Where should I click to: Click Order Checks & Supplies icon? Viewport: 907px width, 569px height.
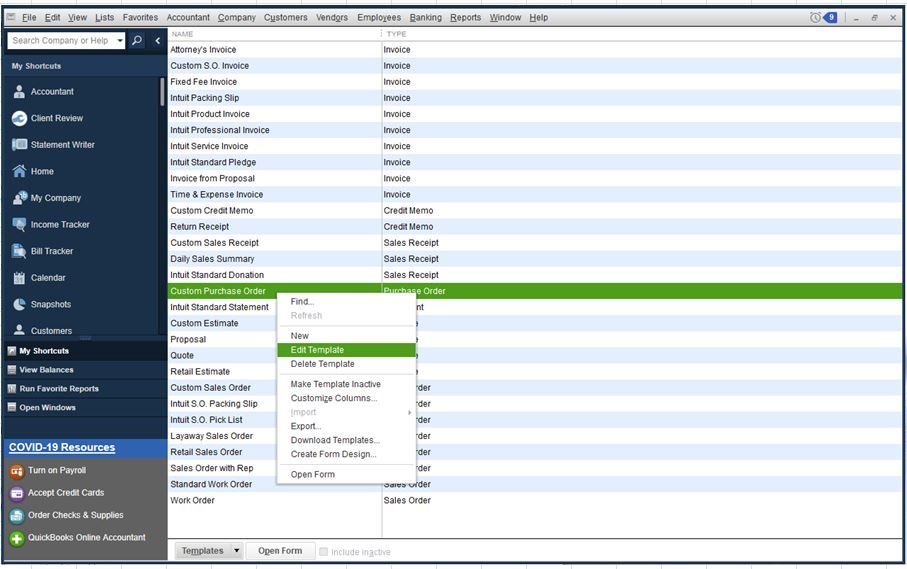pyautogui.click(x=17, y=515)
